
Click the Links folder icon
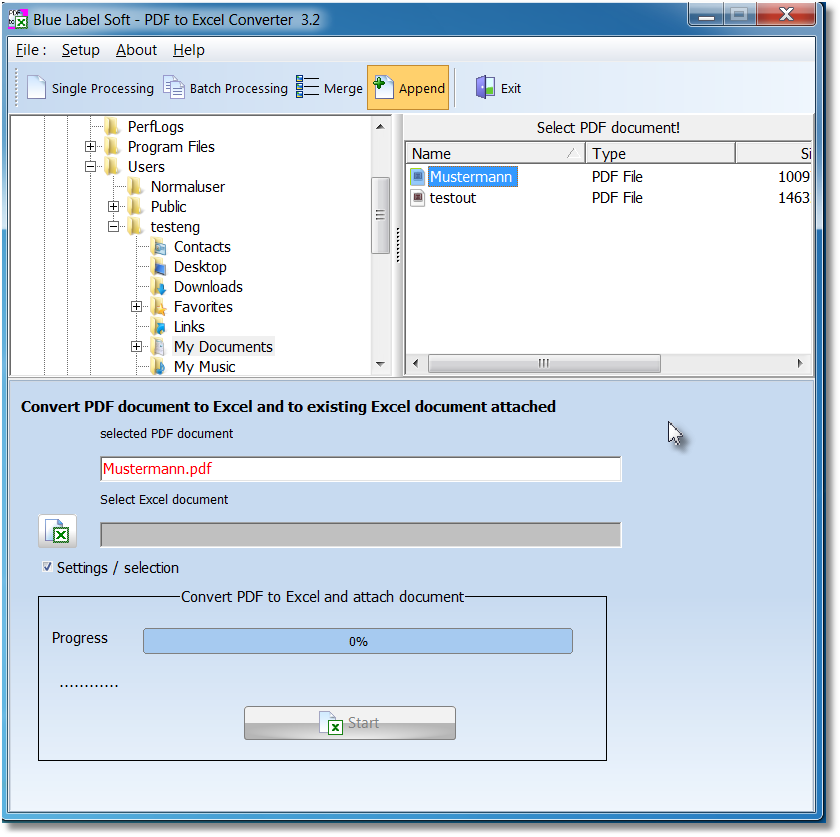point(159,326)
